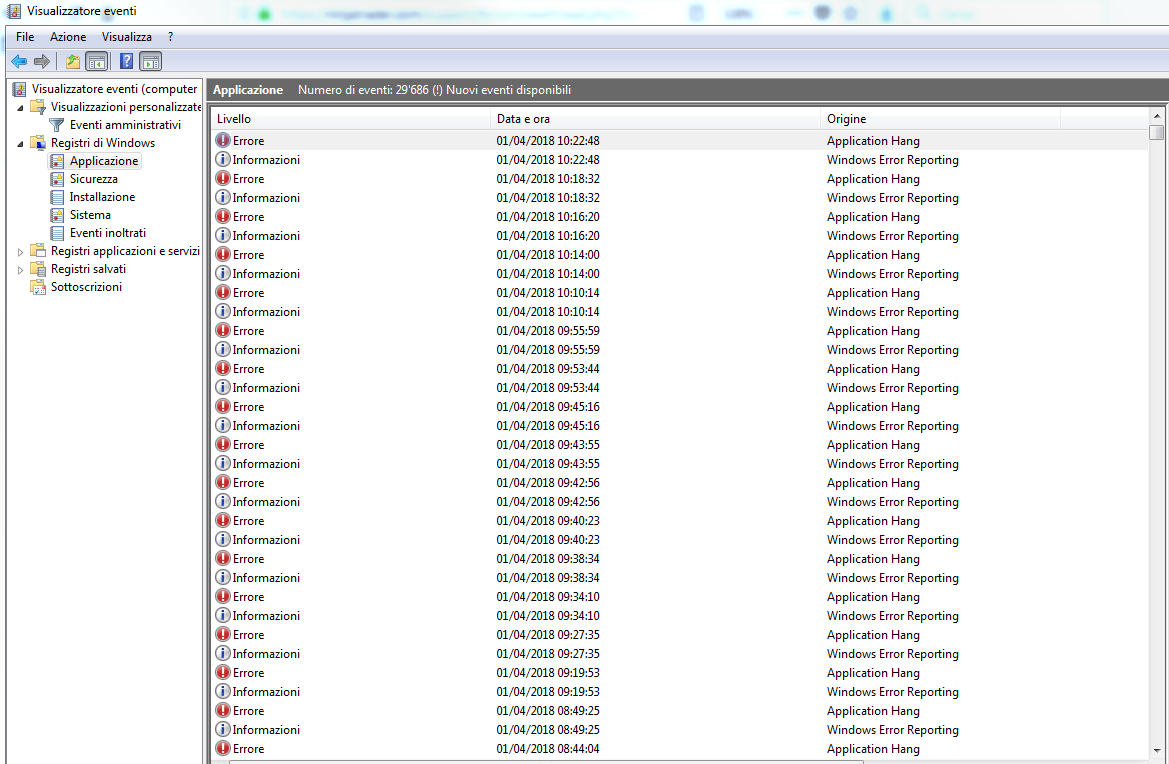This screenshot has width=1169, height=764.
Task: Click the red error icon at 08:44:04
Action: click(x=222, y=748)
